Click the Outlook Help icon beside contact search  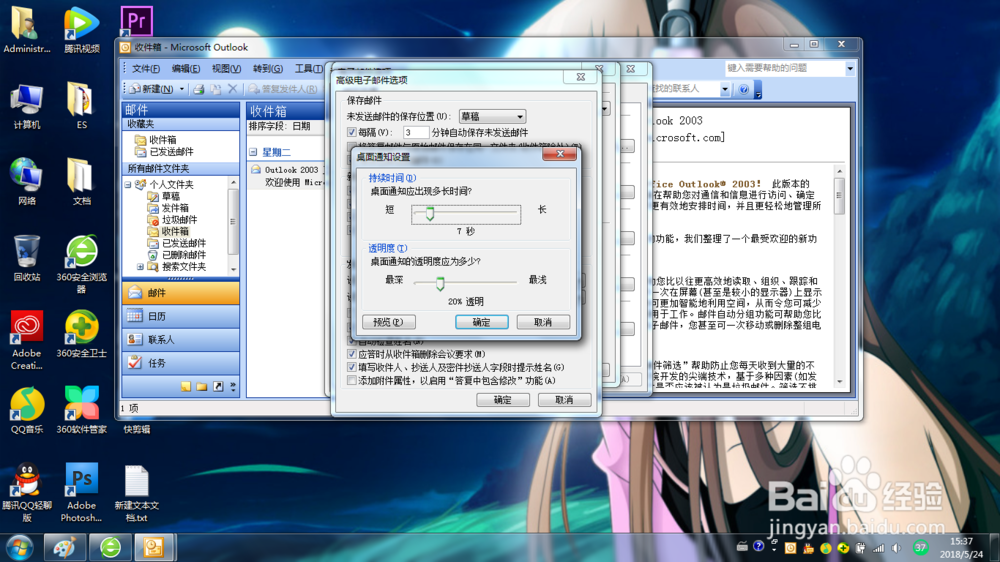pos(744,89)
